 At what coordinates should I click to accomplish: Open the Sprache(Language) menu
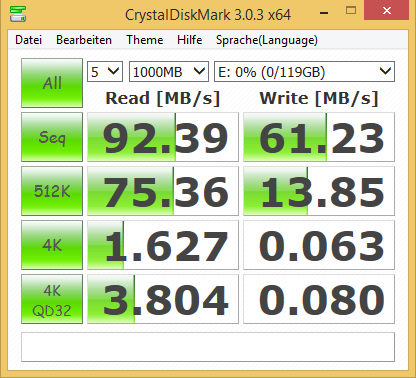(x=267, y=40)
